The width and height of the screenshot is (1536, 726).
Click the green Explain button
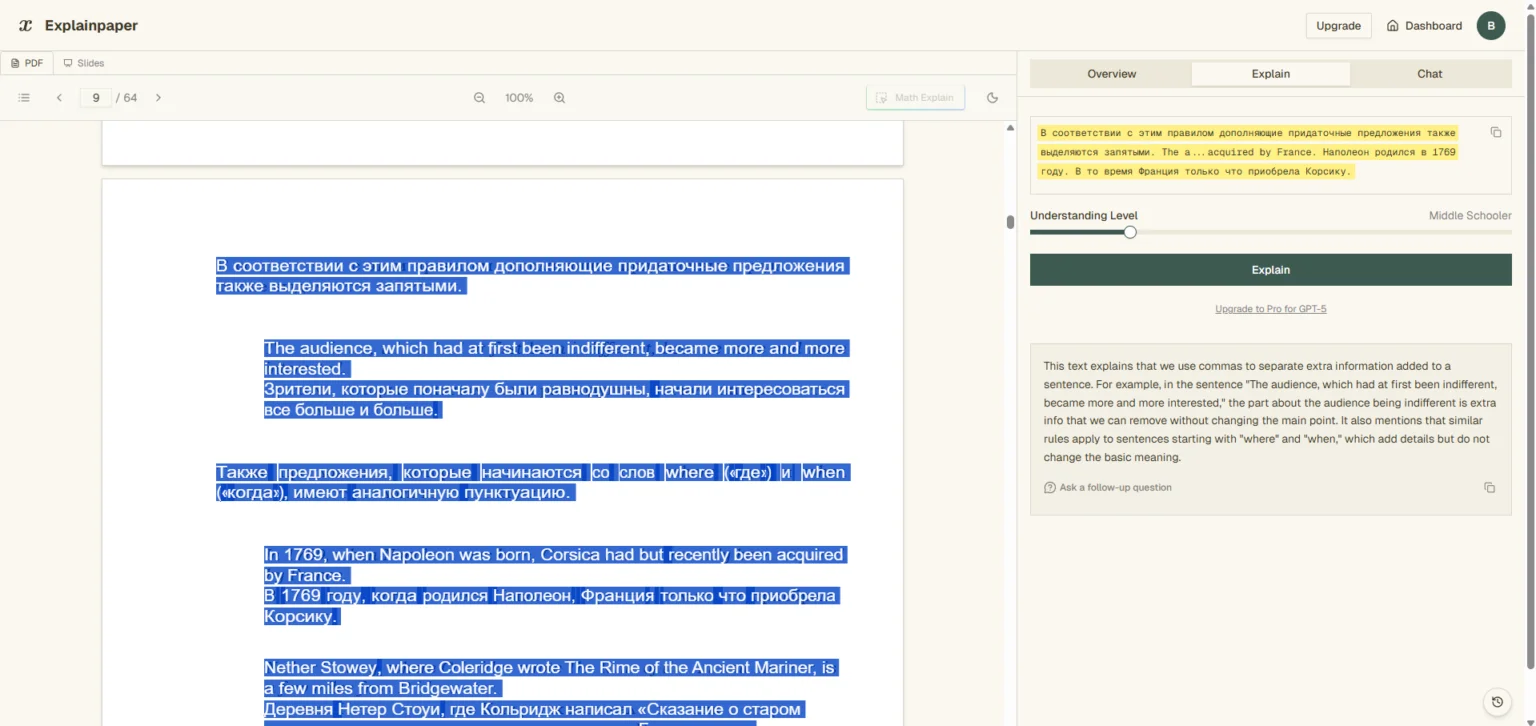pyautogui.click(x=1270, y=270)
